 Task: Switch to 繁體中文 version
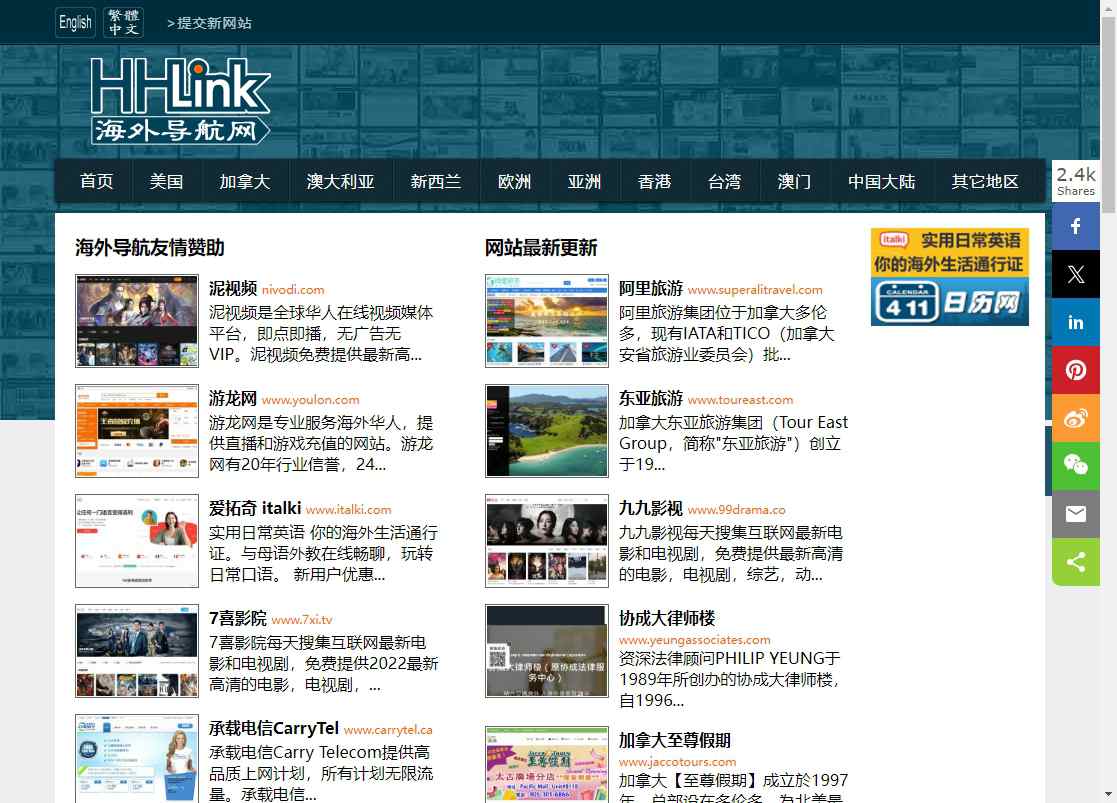pos(123,23)
